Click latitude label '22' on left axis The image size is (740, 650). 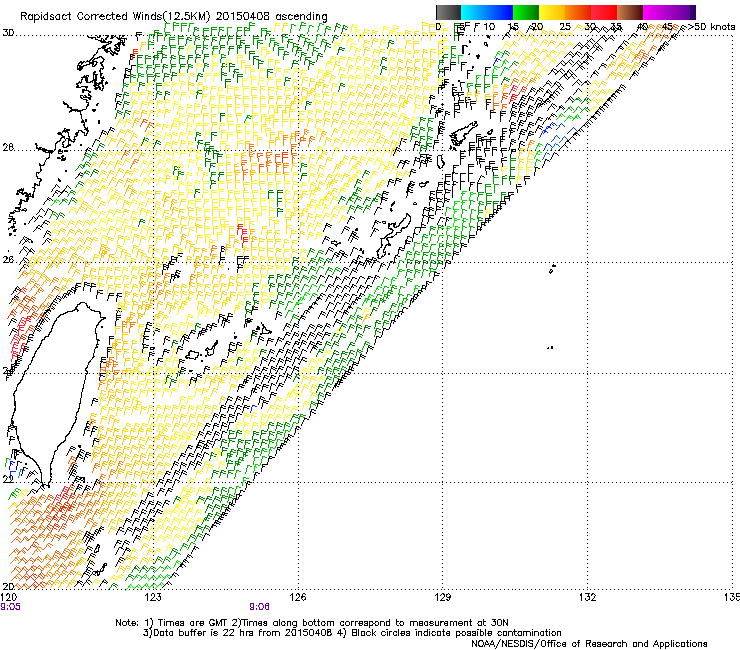pos(8,479)
